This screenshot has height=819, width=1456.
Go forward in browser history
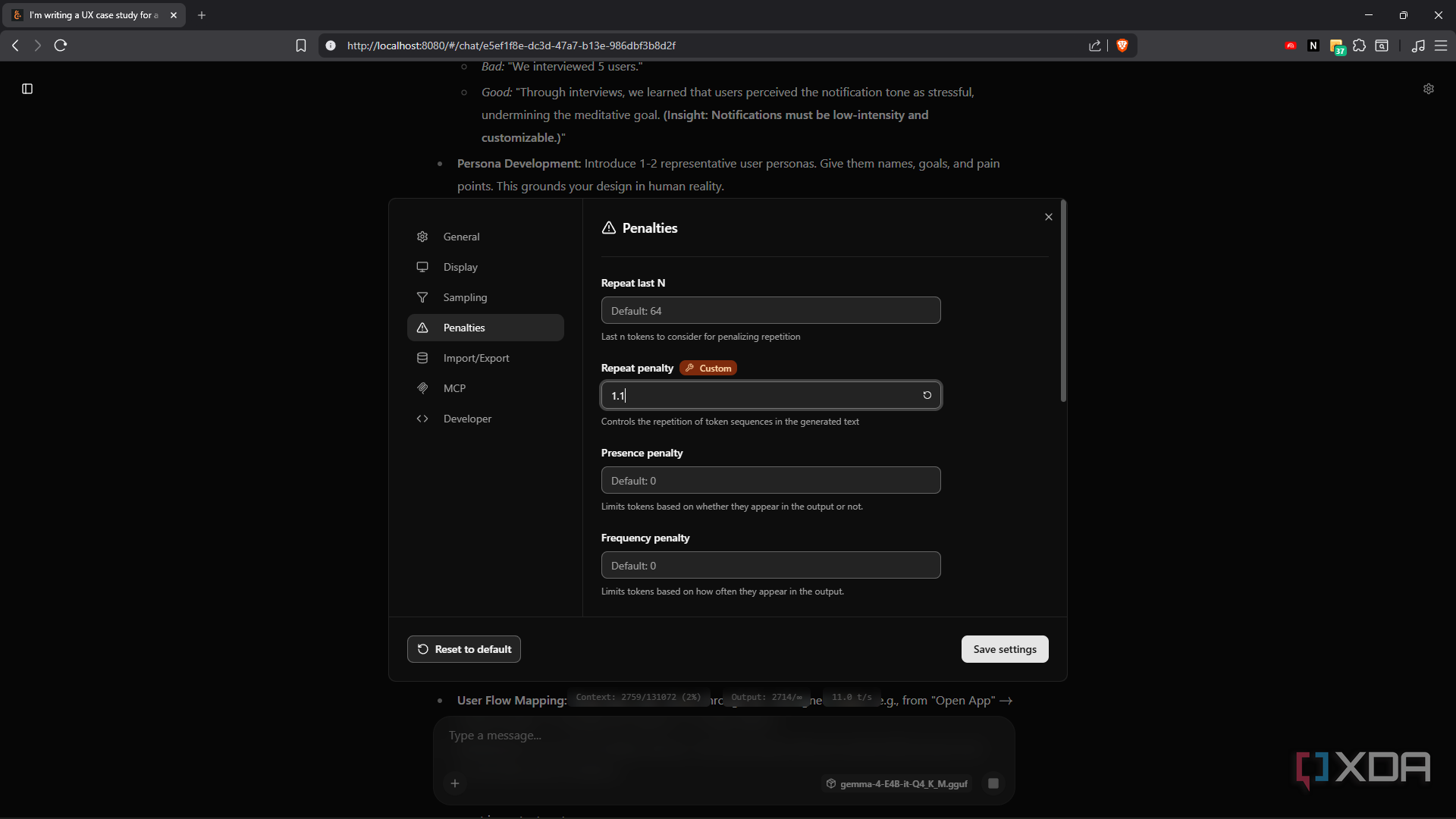click(x=37, y=45)
